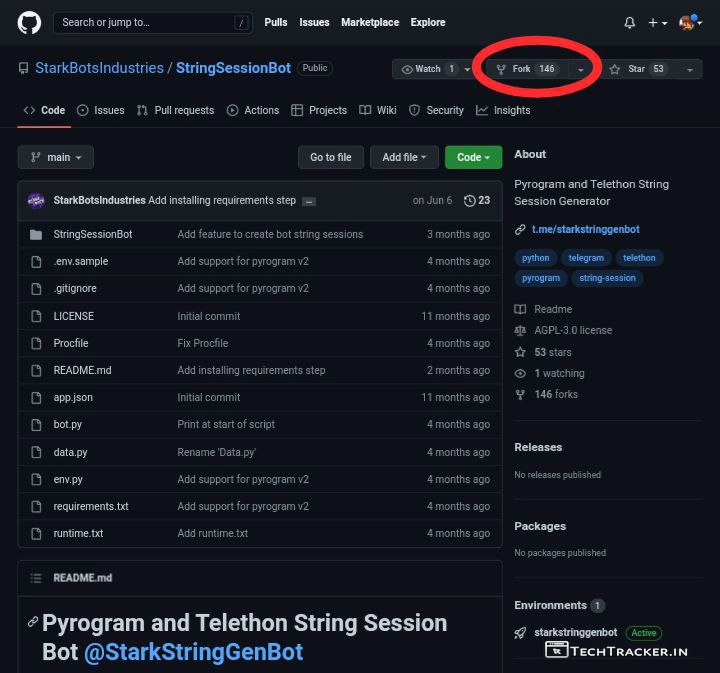Screen dimensions: 720x673
Task: Click the commit history clock icon
Action: pos(470,200)
